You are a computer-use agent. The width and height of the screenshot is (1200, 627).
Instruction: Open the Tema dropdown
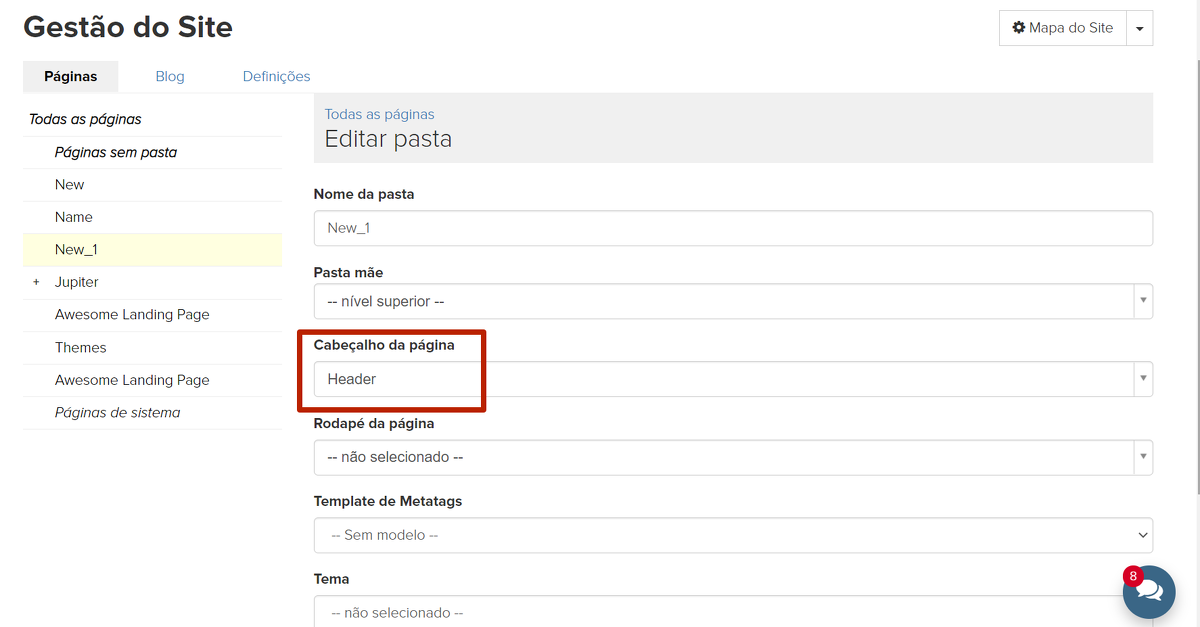pyautogui.click(x=732, y=612)
